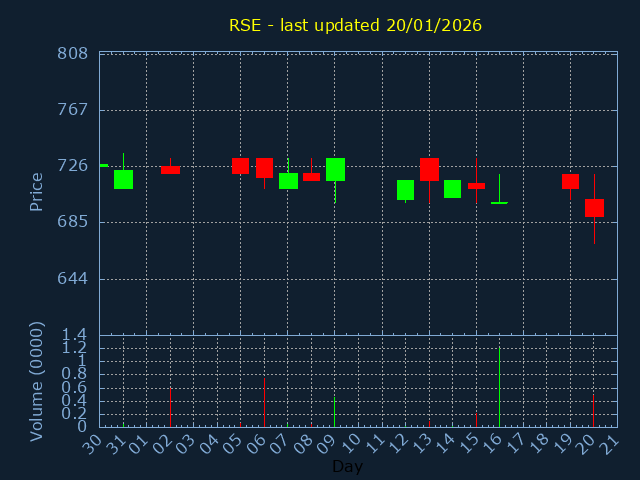Select the green candlestick on day 31

pos(123,179)
